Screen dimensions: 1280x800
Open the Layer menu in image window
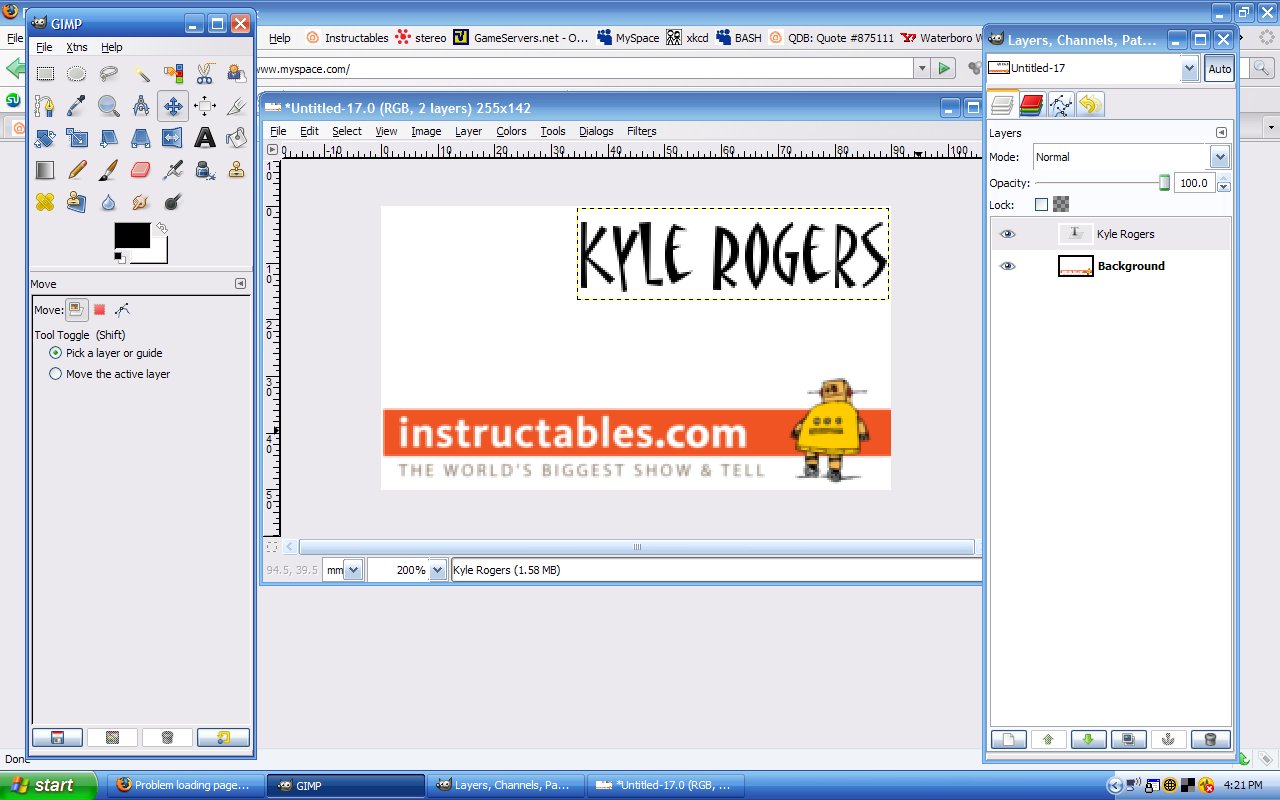(x=468, y=131)
